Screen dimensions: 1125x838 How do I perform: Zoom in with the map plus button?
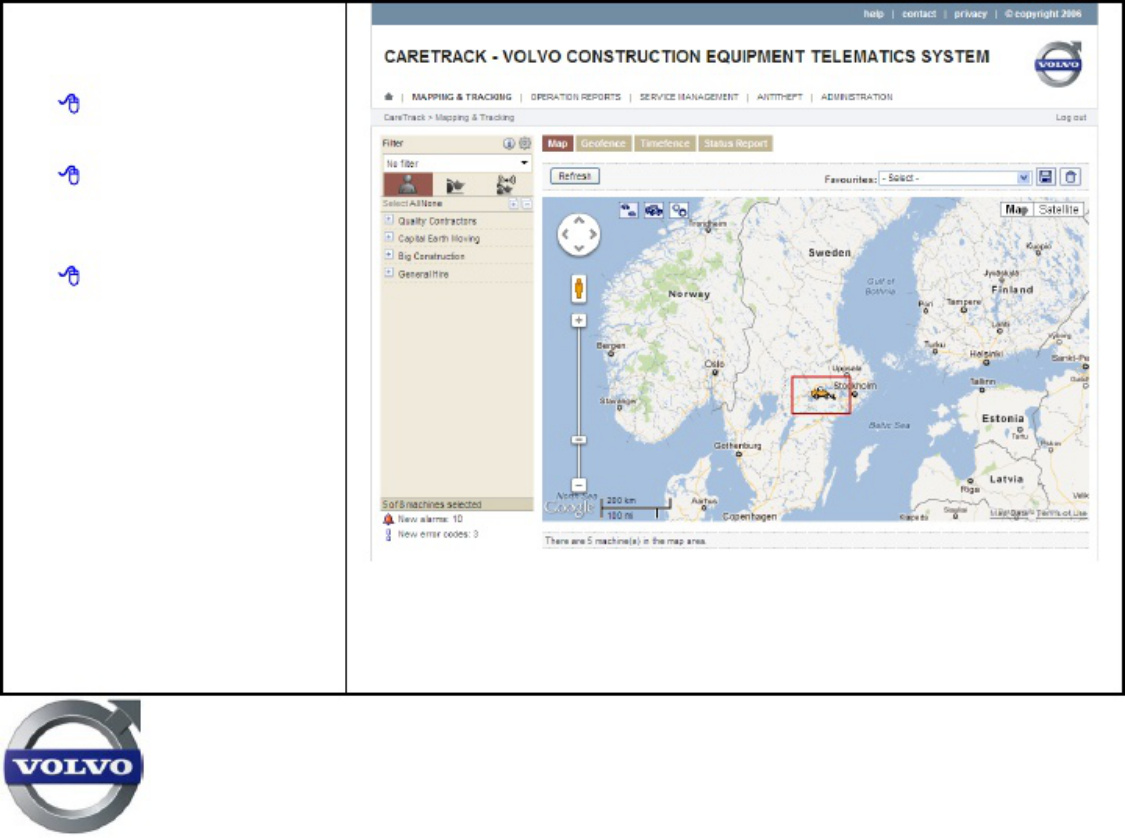pyautogui.click(x=579, y=321)
